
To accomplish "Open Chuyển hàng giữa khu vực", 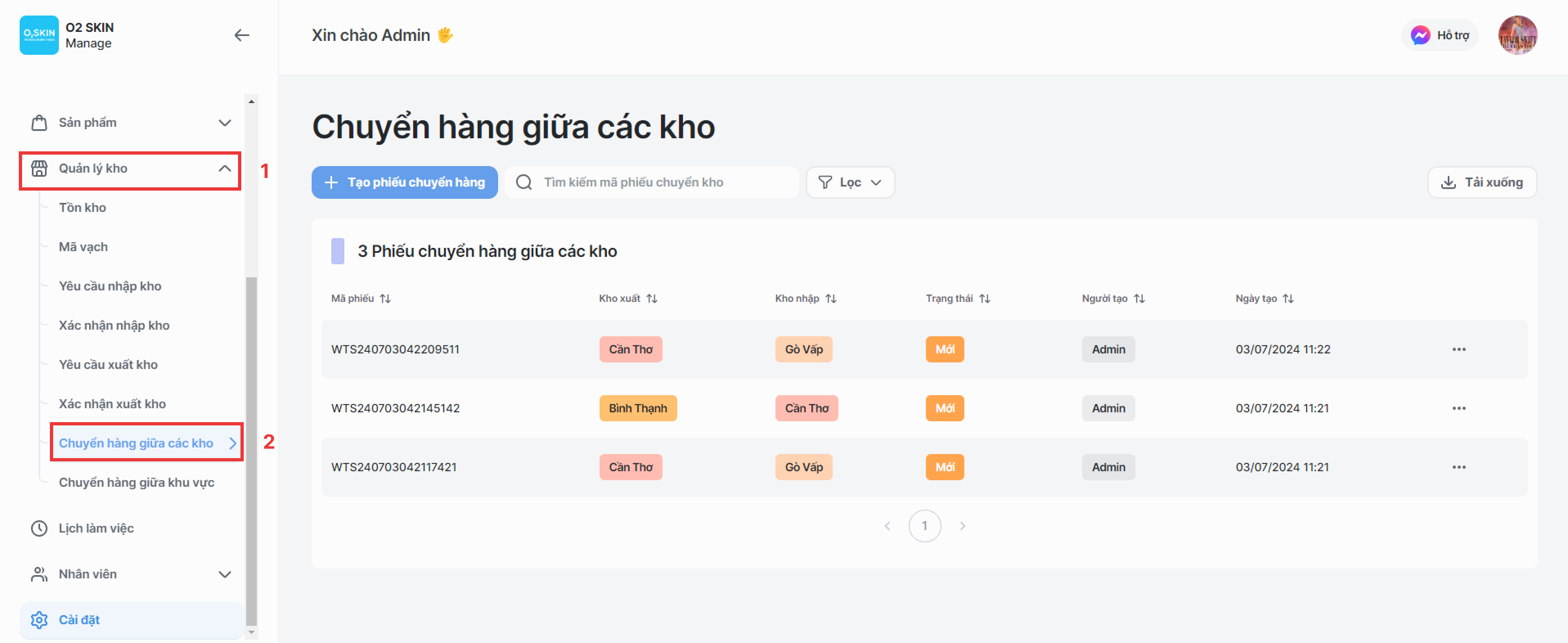I will tap(136, 482).
